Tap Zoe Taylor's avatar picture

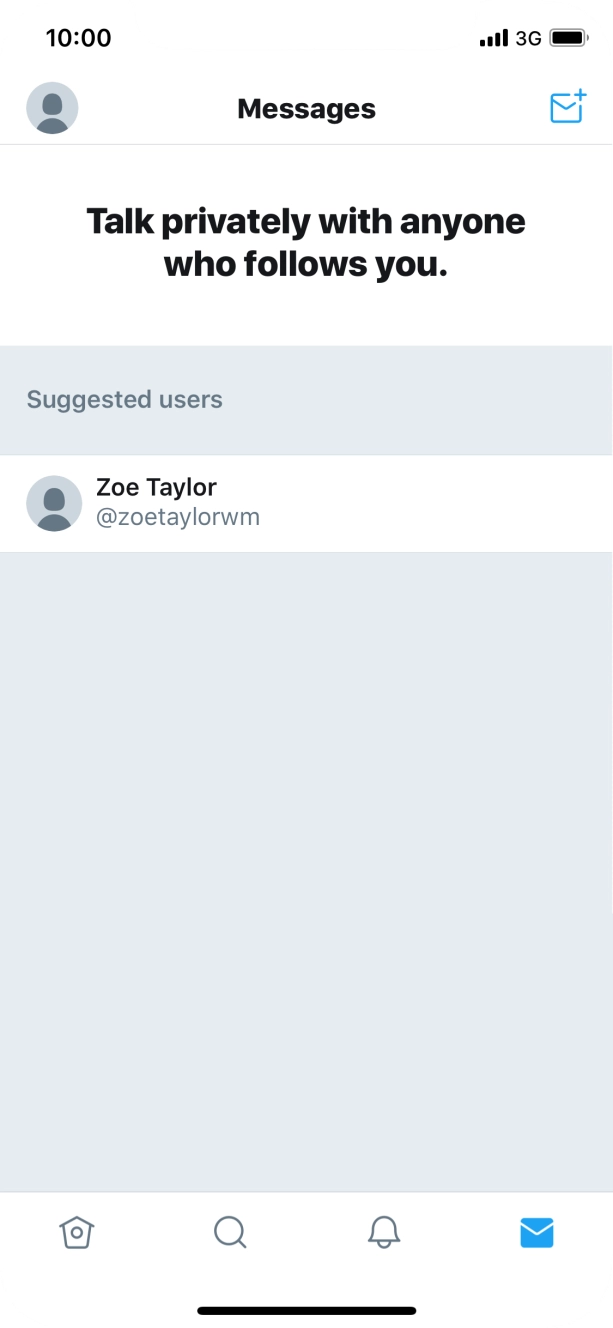(x=54, y=503)
